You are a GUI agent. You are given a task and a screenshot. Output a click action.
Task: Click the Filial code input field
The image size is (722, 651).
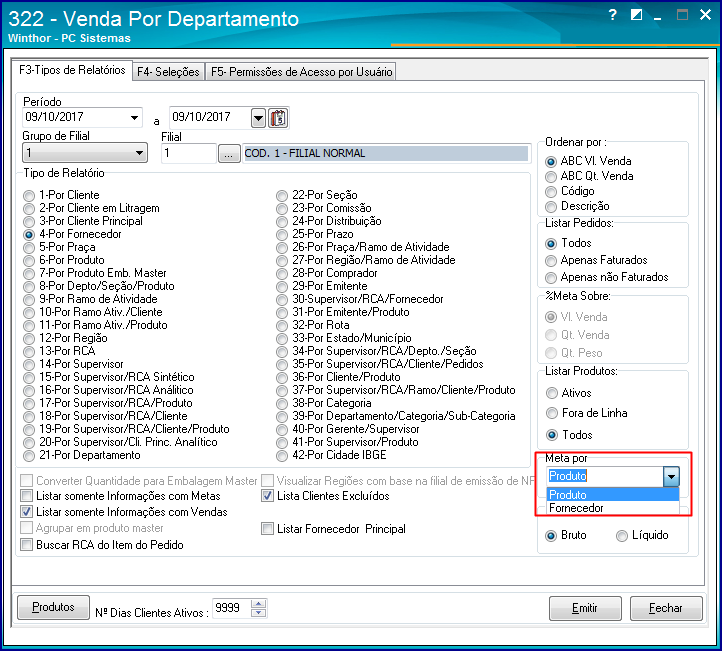click(188, 153)
